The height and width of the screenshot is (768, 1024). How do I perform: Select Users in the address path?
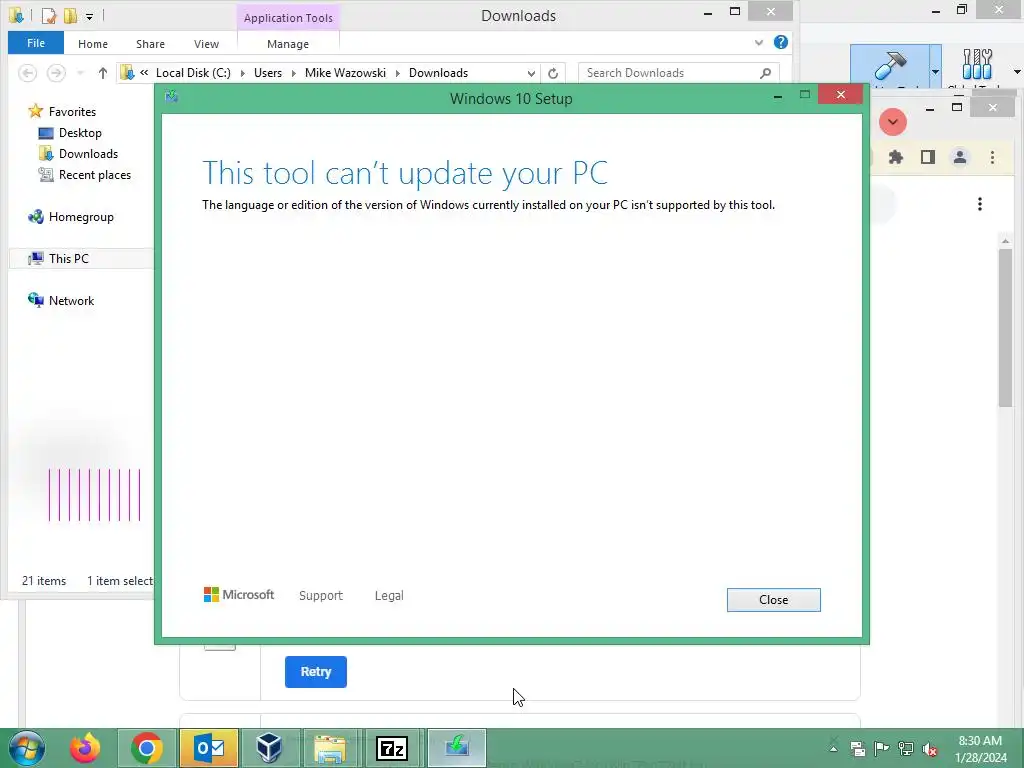click(x=268, y=73)
